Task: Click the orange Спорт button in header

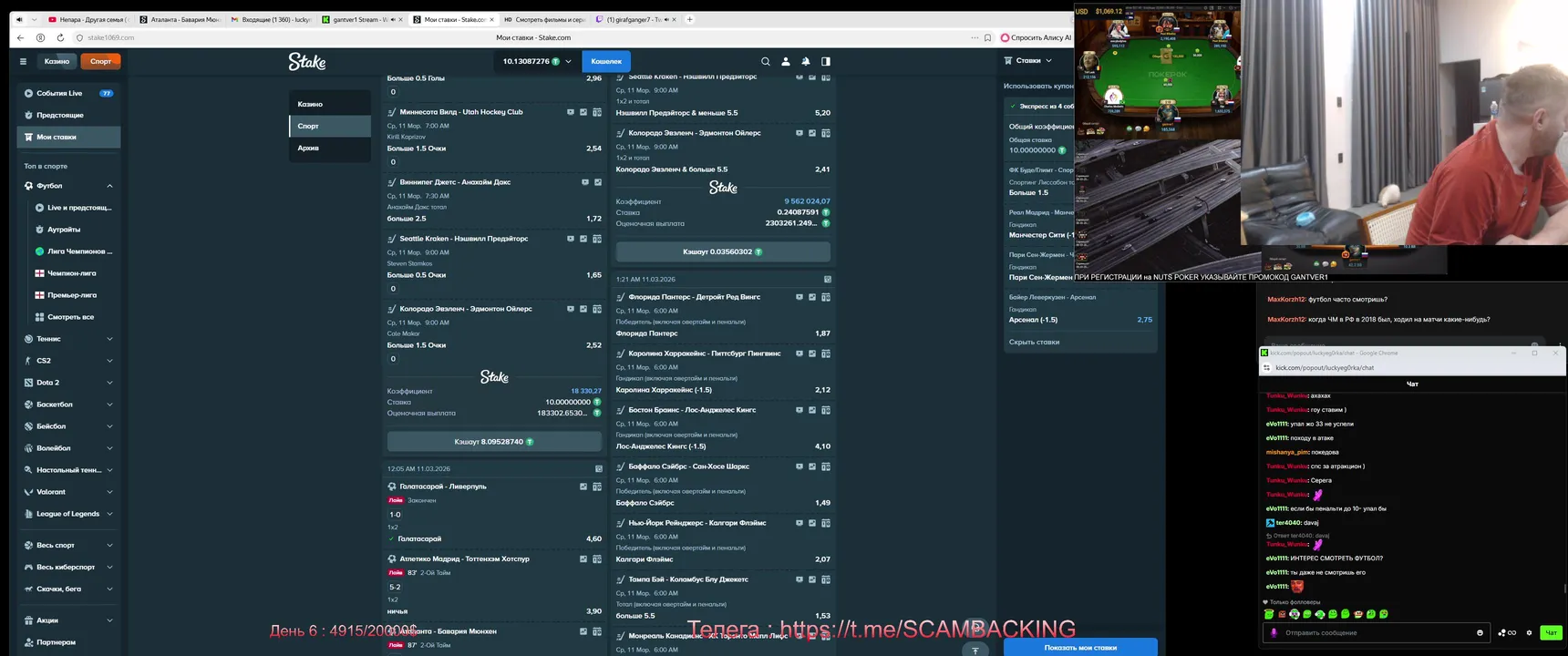Action: pyautogui.click(x=100, y=61)
